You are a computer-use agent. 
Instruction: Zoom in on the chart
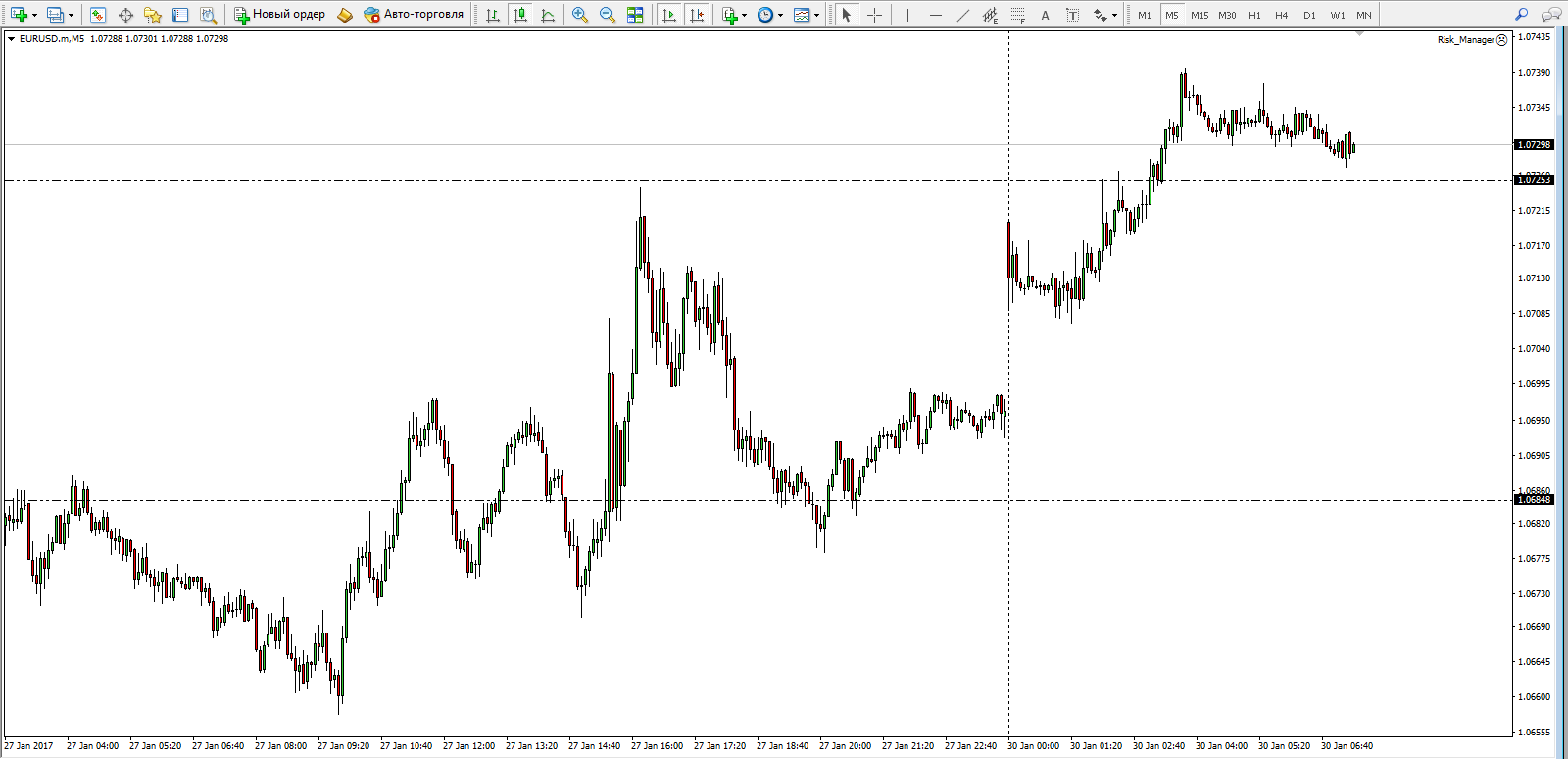580,15
